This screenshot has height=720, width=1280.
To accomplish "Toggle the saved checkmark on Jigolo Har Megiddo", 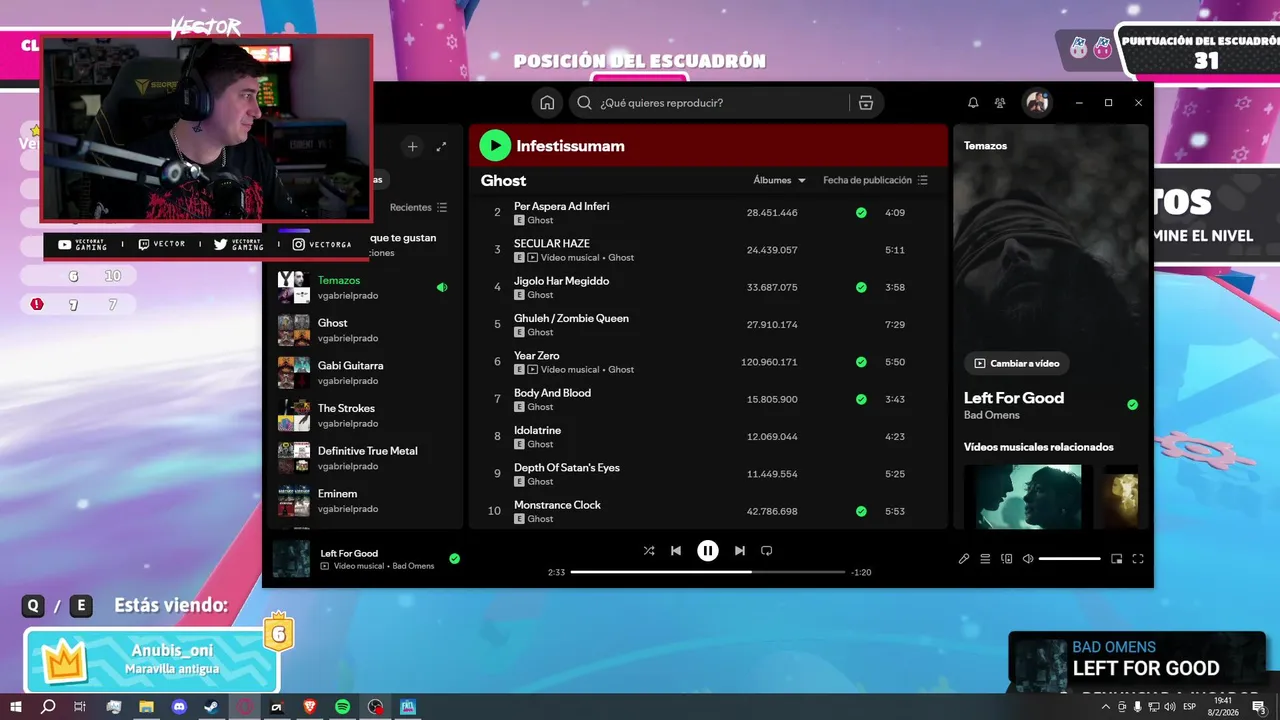I will 861,288.
